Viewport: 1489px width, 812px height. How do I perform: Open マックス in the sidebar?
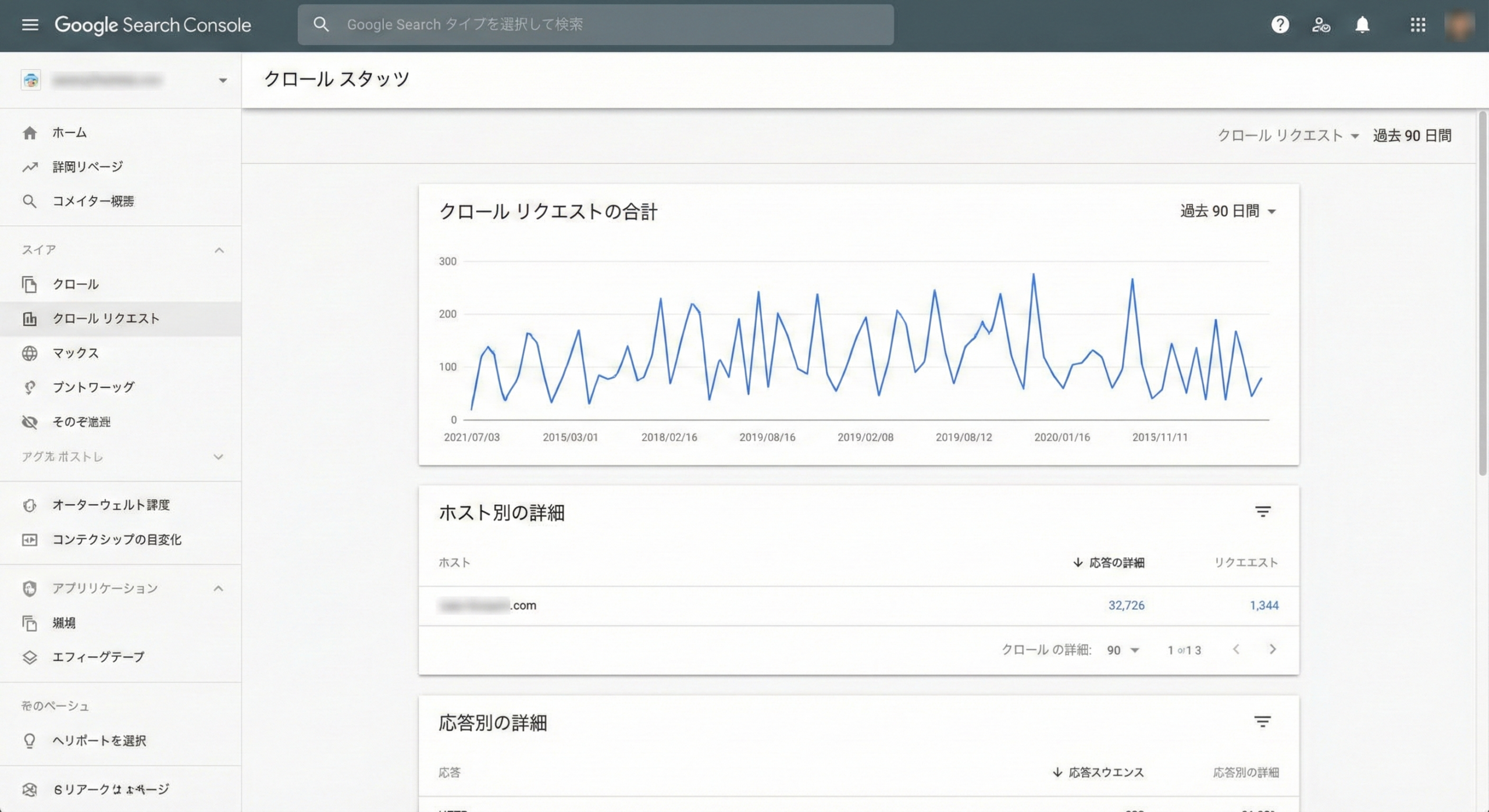(75, 353)
